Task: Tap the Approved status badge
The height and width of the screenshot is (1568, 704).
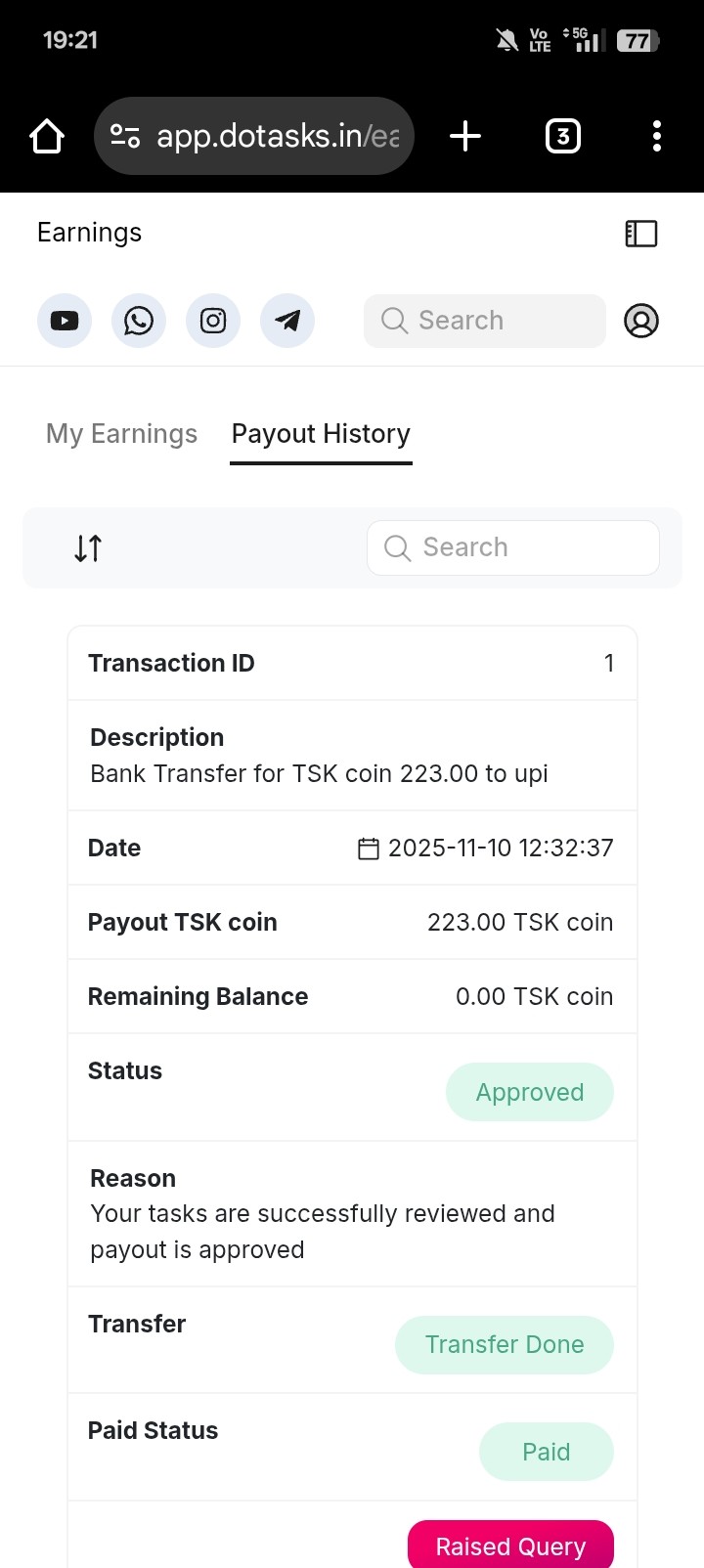Action: coord(530,1092)
